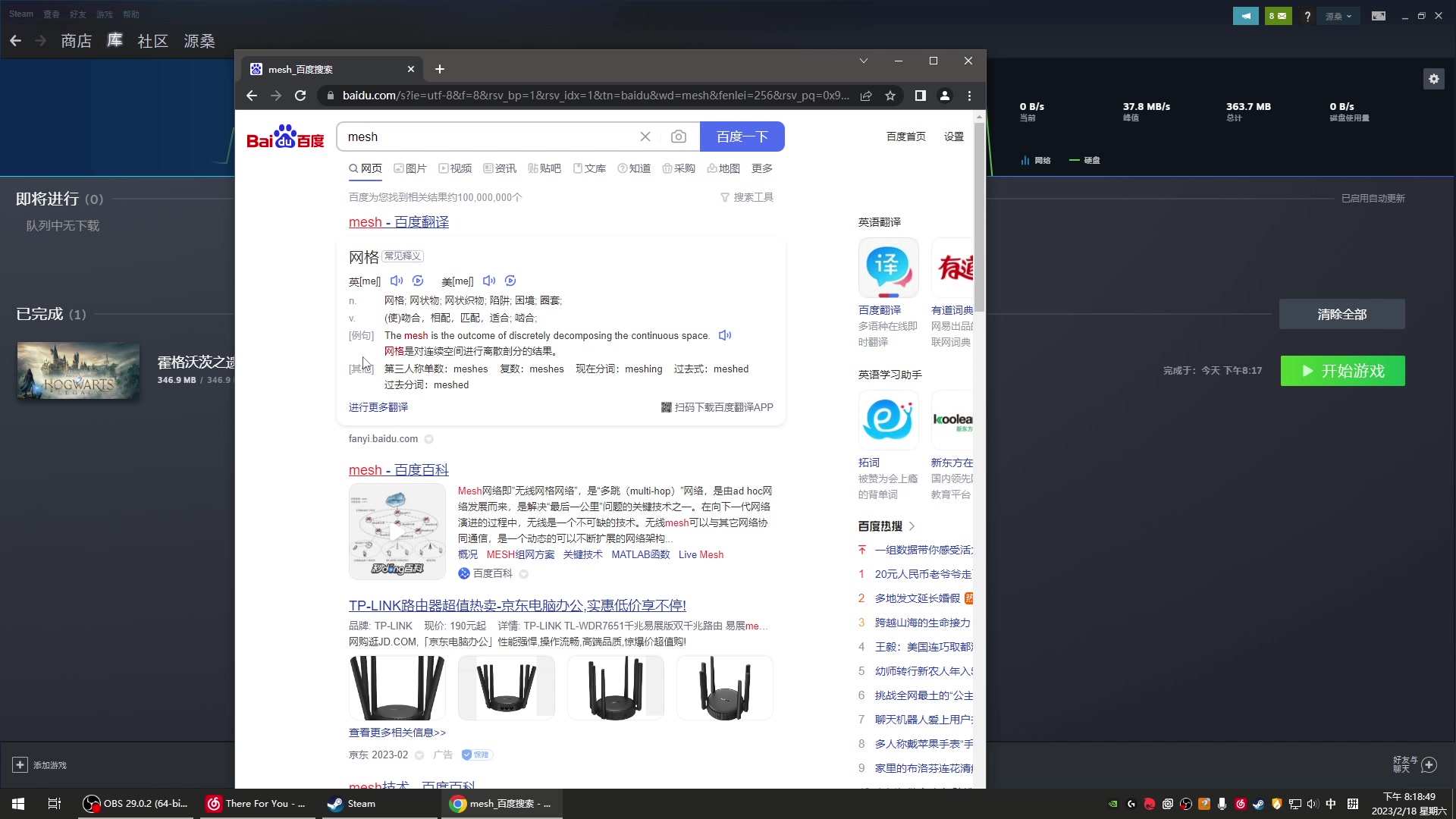1456x819 pixels.
Task: Open the 搜索工具 filter options
Action: [747, 197]
